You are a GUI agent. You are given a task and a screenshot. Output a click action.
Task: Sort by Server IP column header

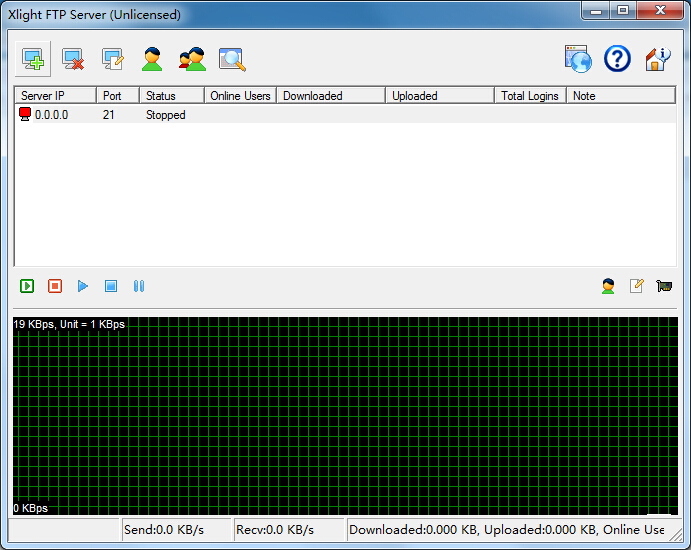[56, 96]
